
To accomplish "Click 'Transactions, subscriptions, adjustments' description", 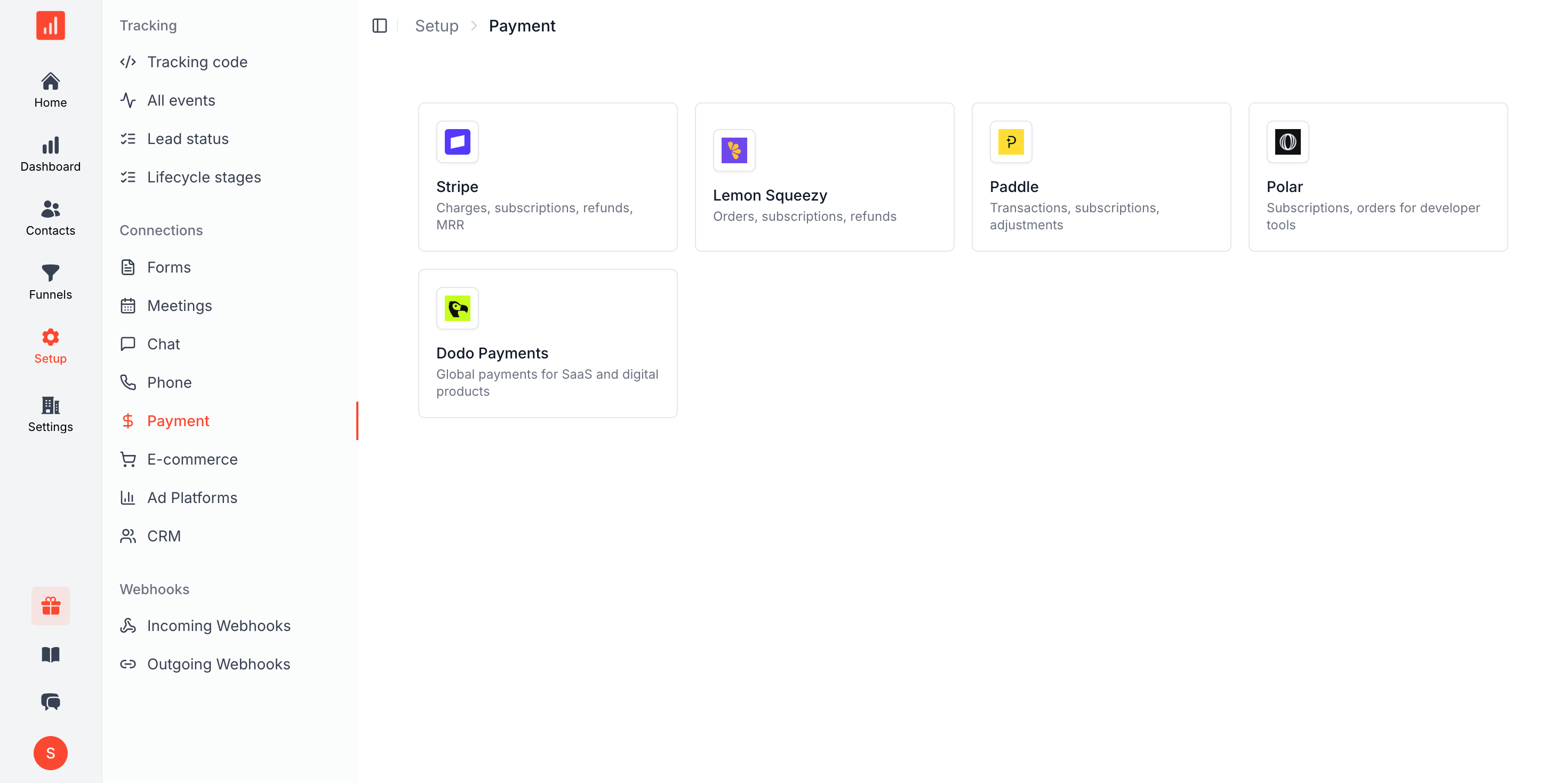I will click(x=1074, y=216).
